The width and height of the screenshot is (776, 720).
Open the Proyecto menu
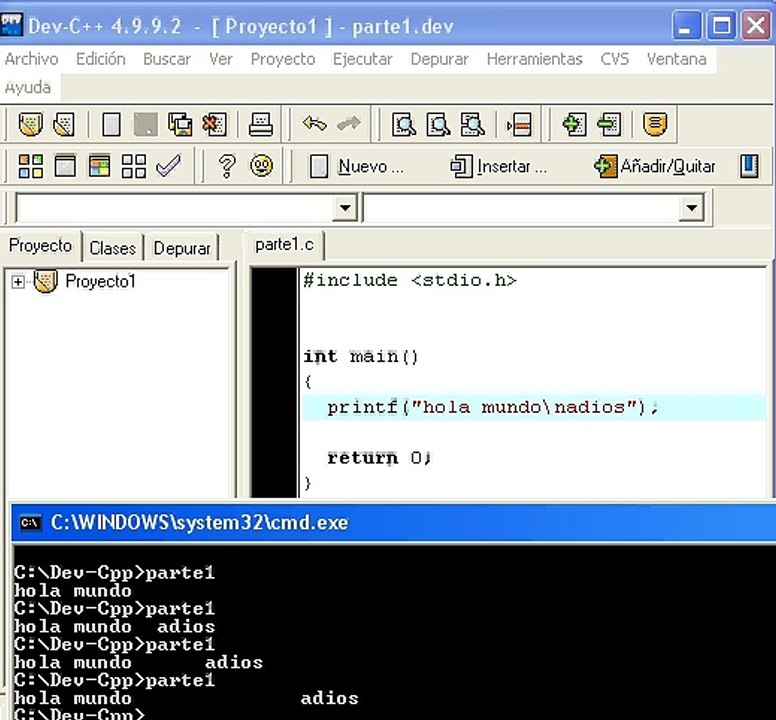(x=283, y=59)
